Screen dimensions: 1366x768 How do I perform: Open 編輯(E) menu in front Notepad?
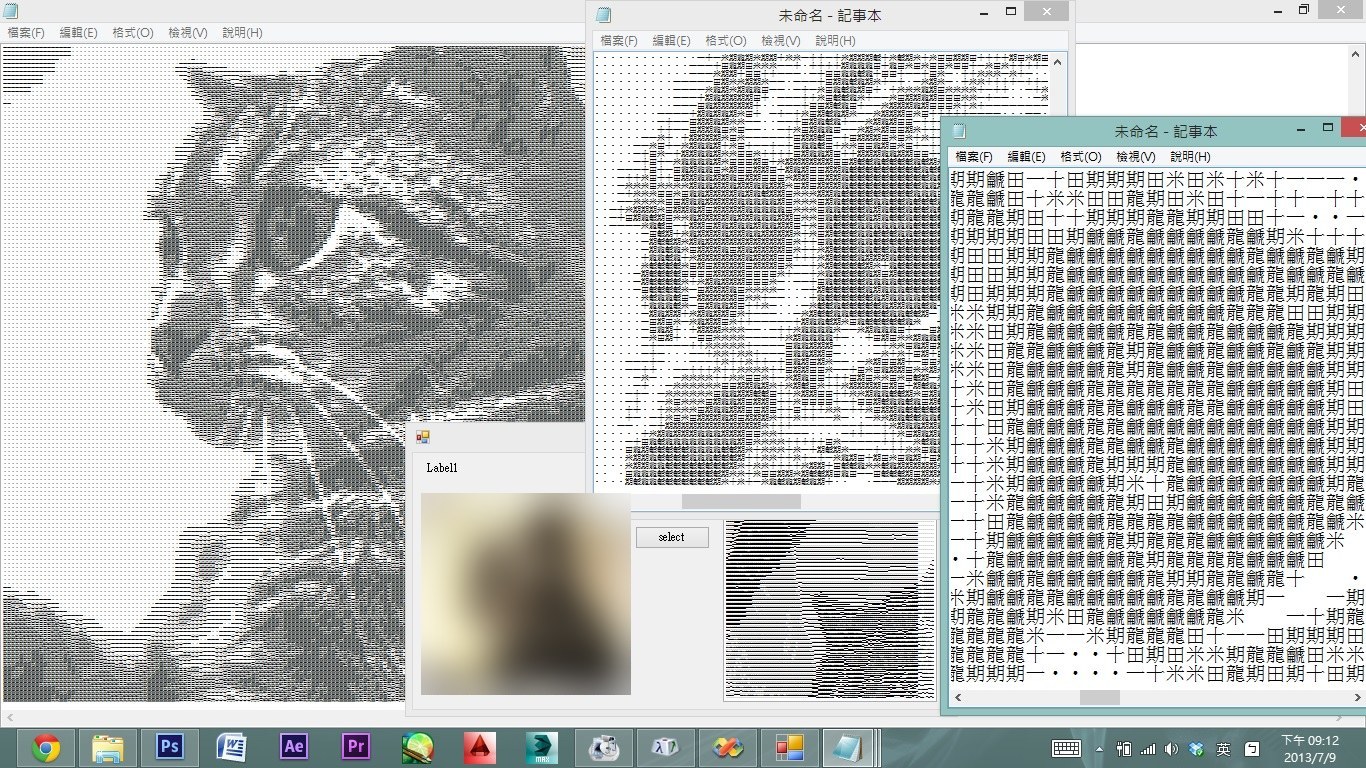[1026, 157]
